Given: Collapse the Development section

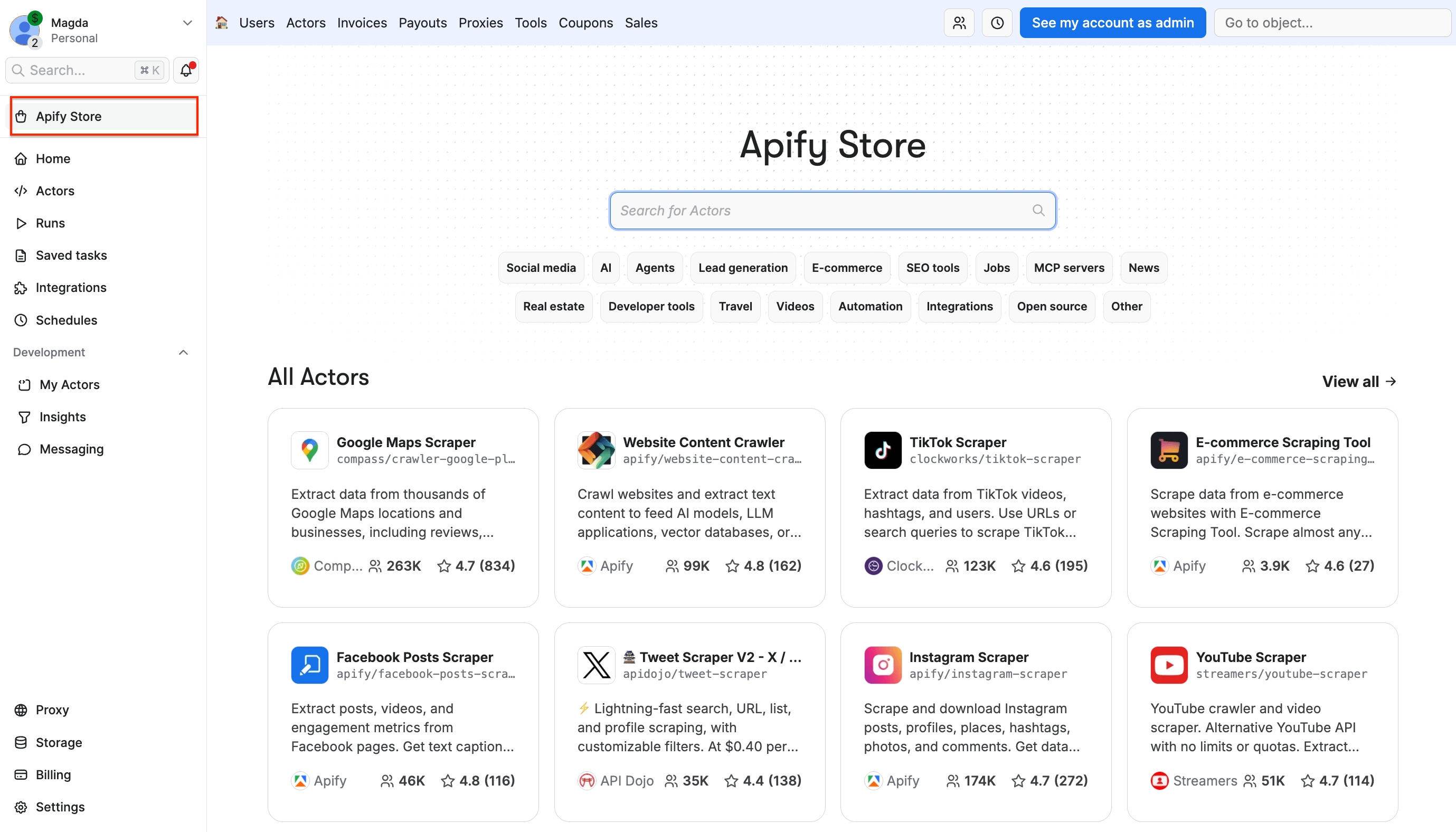Looking at the screenshot, I should [183, 352].
